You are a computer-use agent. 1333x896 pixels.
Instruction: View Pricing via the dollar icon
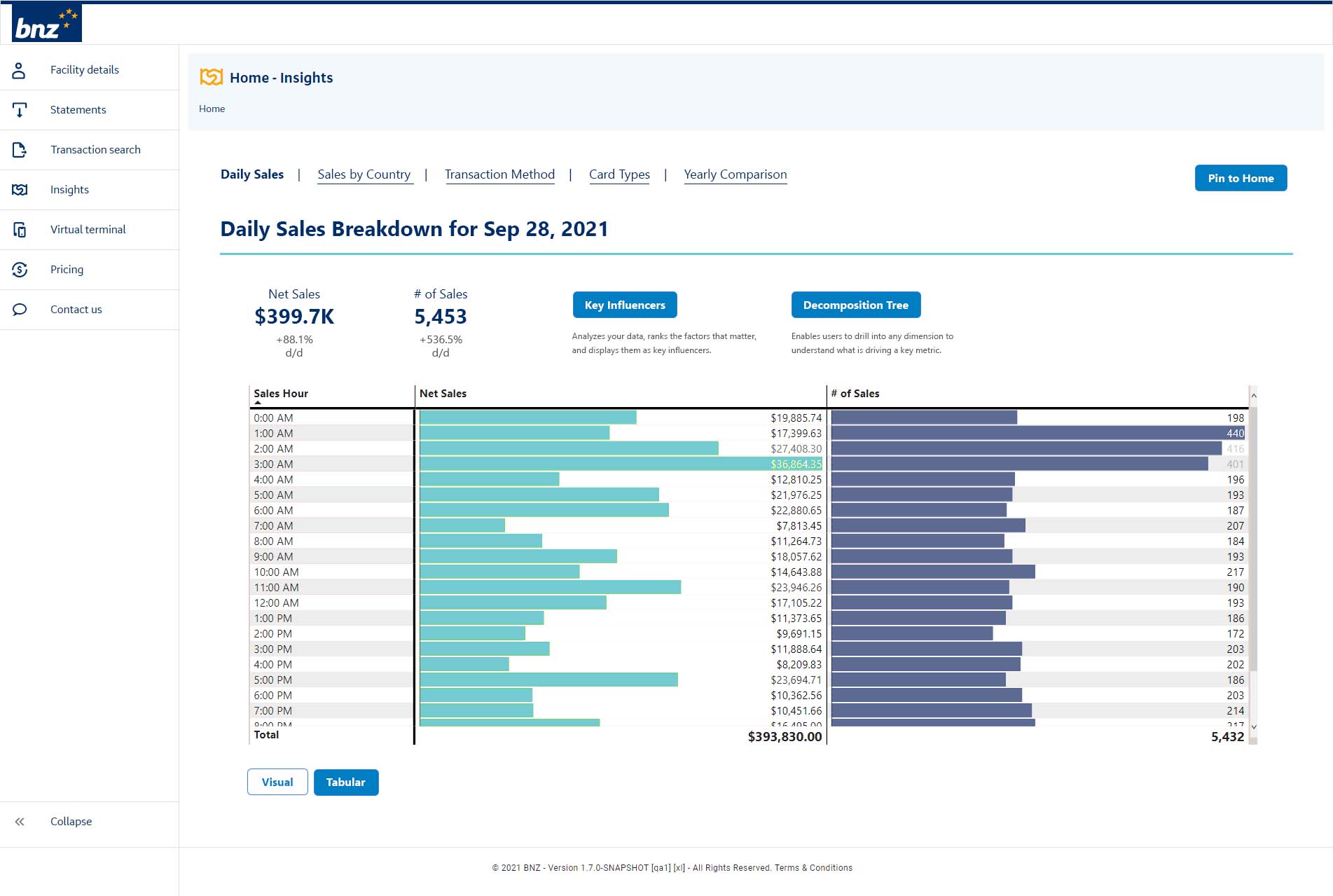pos(19,269)
